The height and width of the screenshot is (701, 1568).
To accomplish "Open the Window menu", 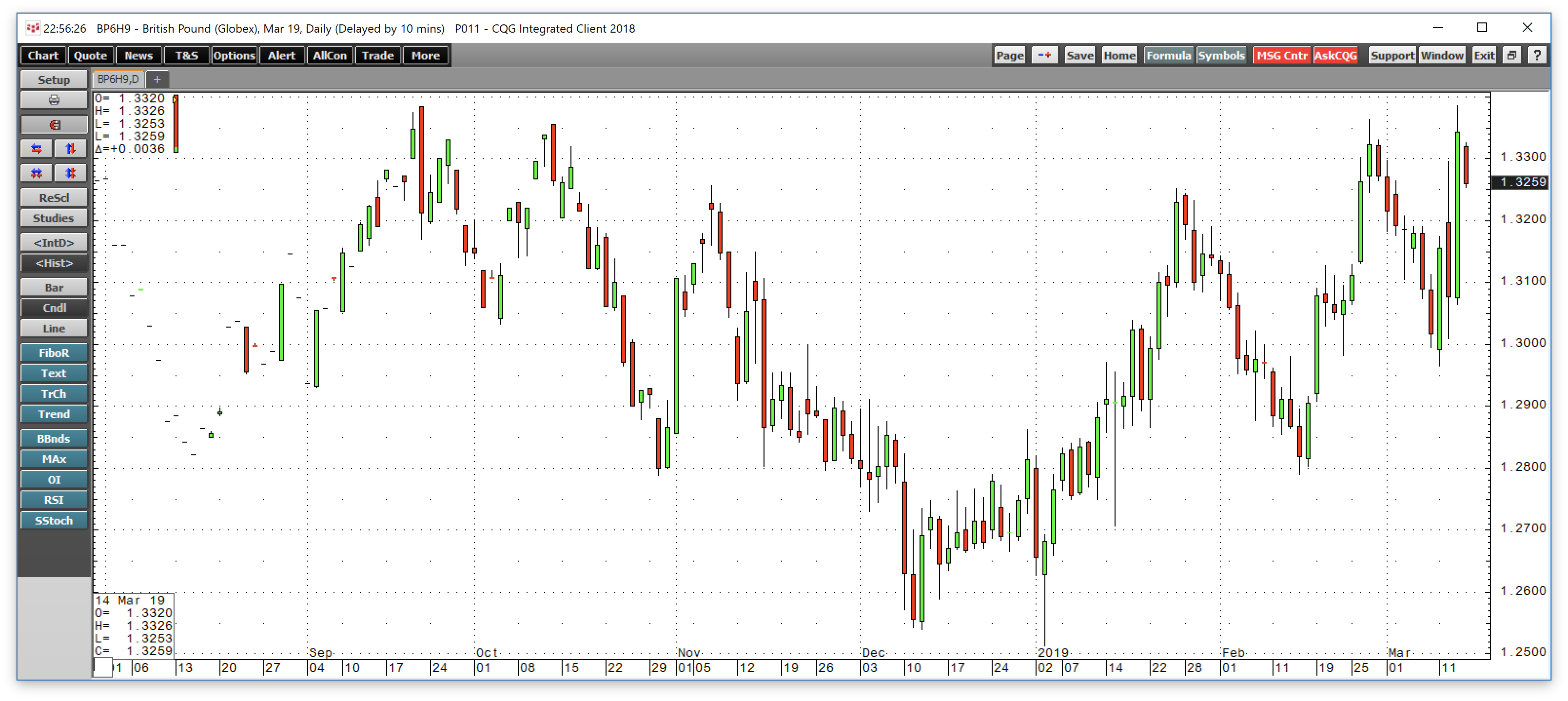I will tap(1441, 56).
